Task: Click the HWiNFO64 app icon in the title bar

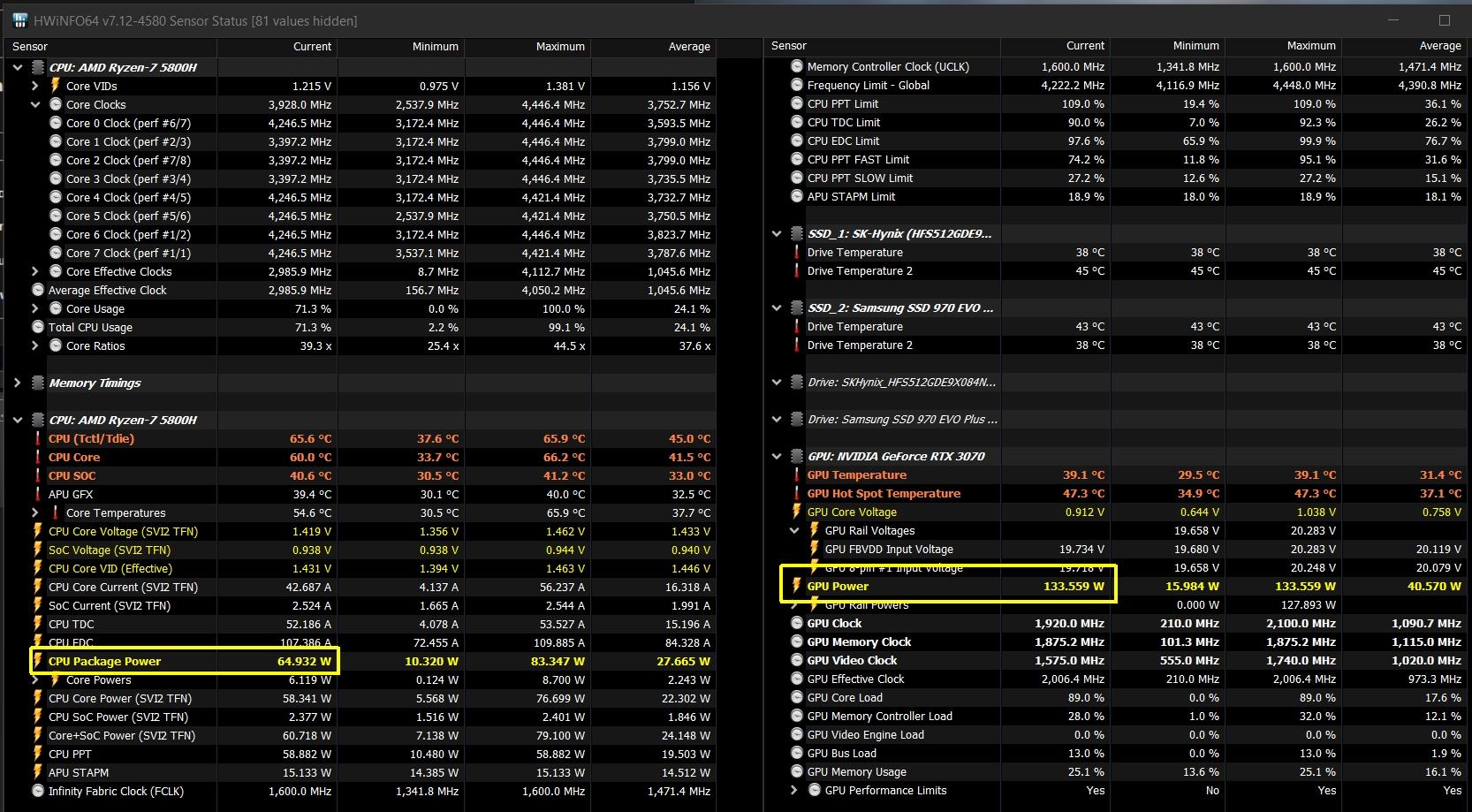Action: [19, 20]
